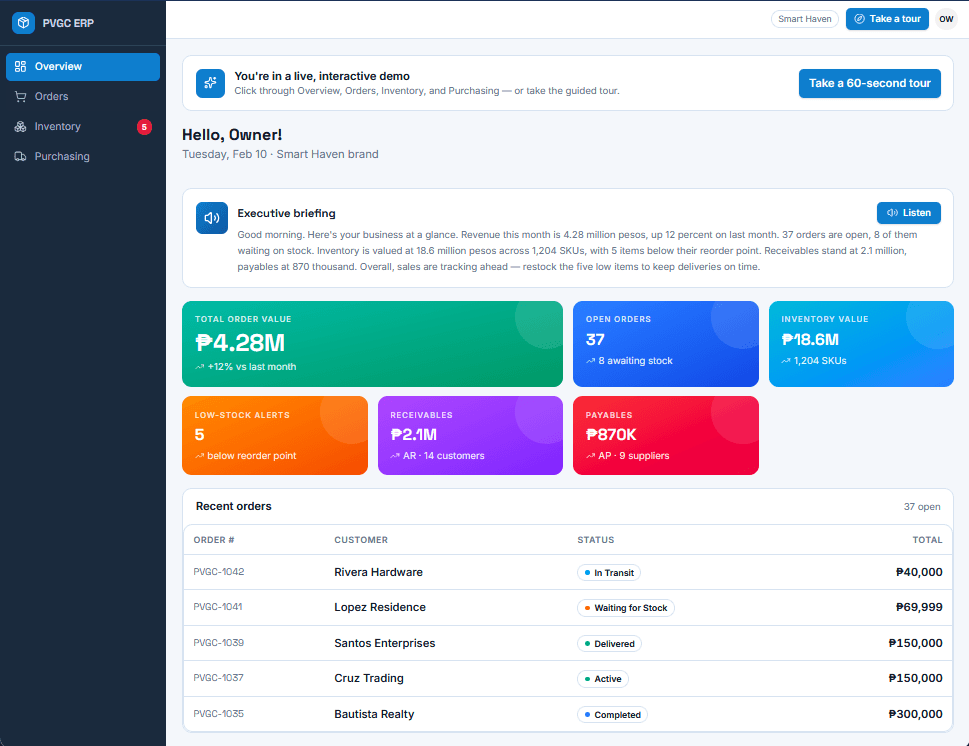Image resolution: width=969 pixels, height=746 pixels.
Task: Click the PVGC ERP cube logo icon
Action: 23,23
